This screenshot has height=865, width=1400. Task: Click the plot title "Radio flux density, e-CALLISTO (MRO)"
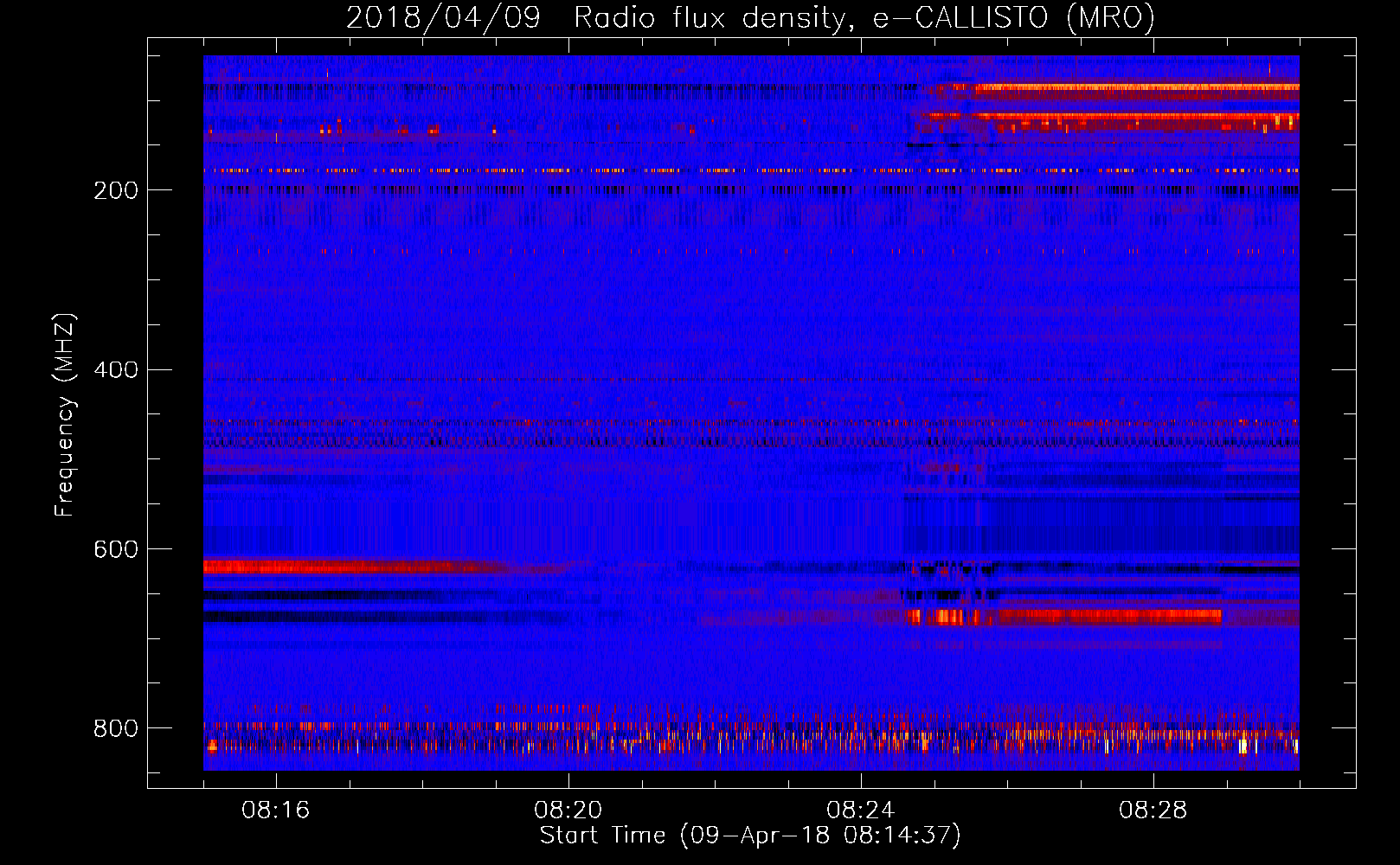[864, 17]
